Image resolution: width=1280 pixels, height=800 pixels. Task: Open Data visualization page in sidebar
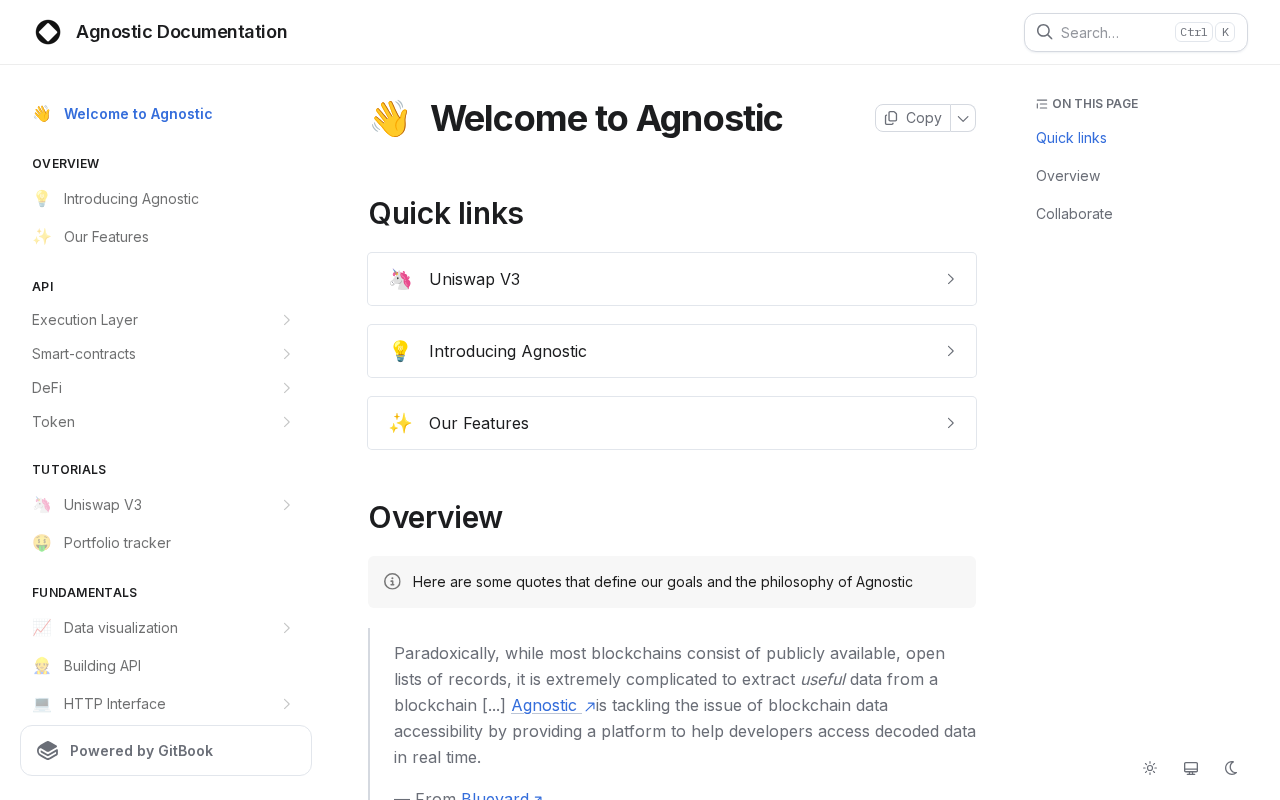coord(121,628)
